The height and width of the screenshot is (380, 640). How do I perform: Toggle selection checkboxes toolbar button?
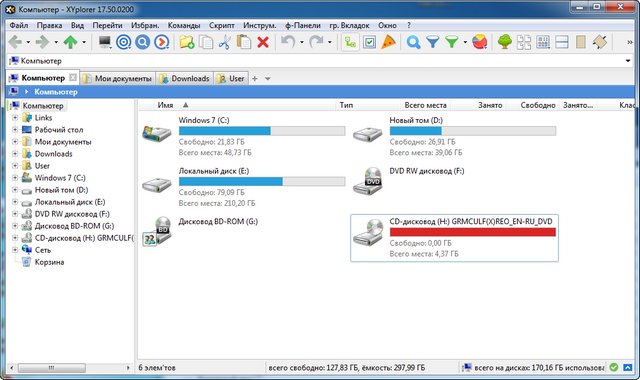tap(369, 42)
